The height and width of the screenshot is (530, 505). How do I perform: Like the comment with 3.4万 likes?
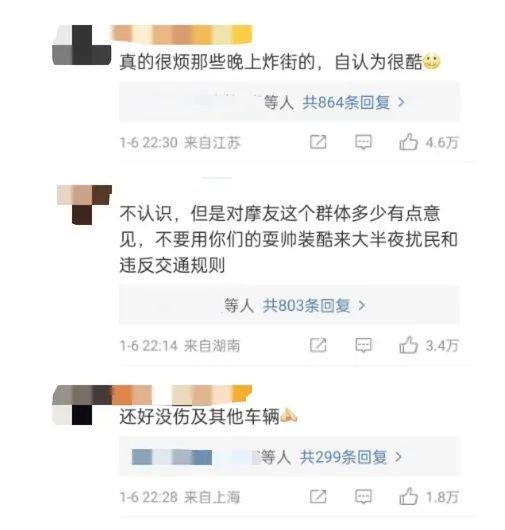(x=409, y=345)
